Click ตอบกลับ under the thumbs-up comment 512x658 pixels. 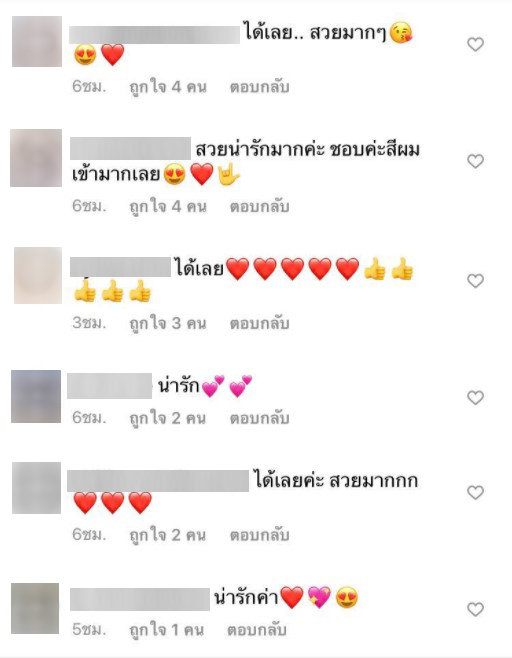coord(259,323)
